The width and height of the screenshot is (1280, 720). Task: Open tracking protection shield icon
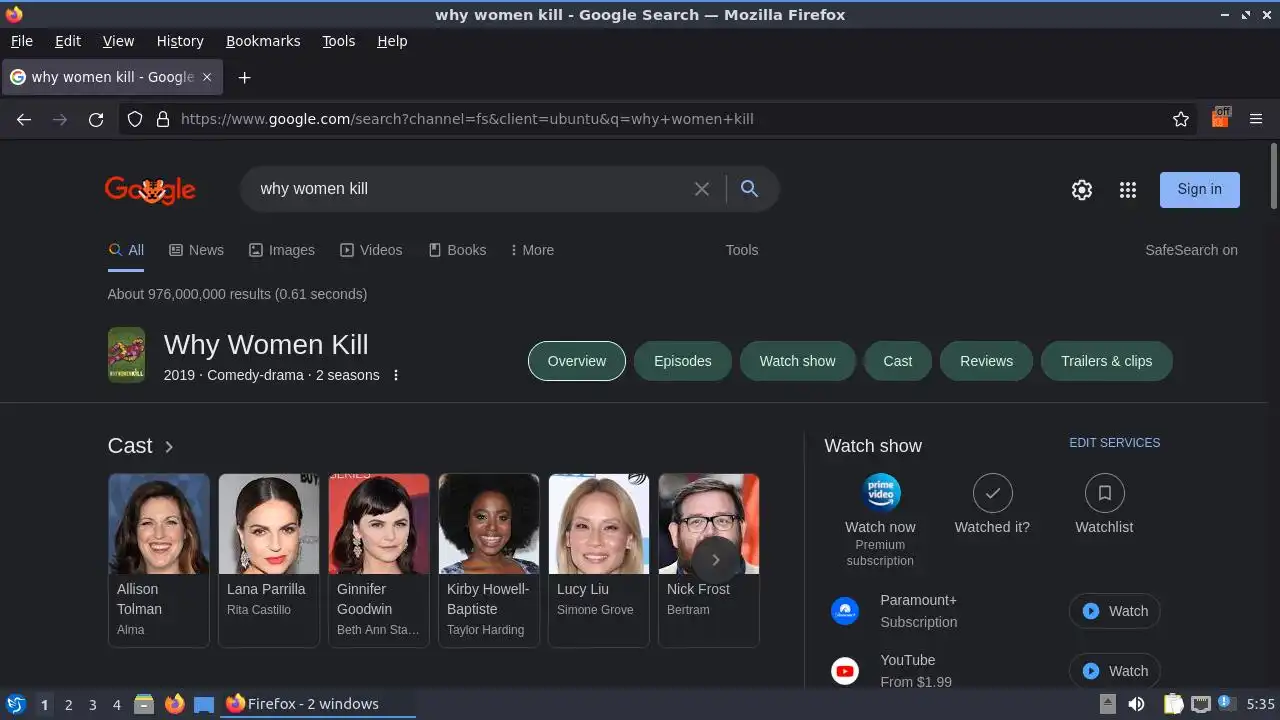(x=135, y=119)
